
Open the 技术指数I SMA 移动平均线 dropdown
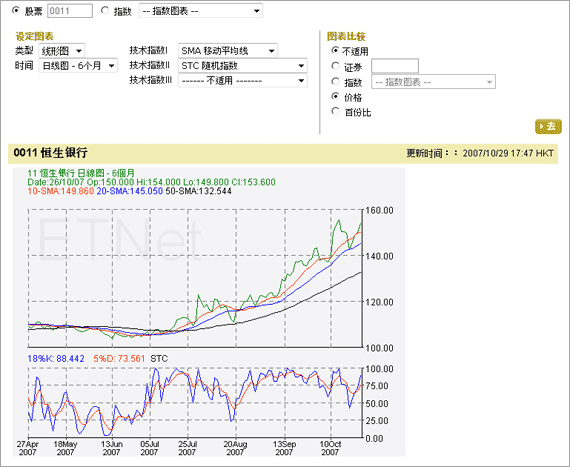coord(228,51)
